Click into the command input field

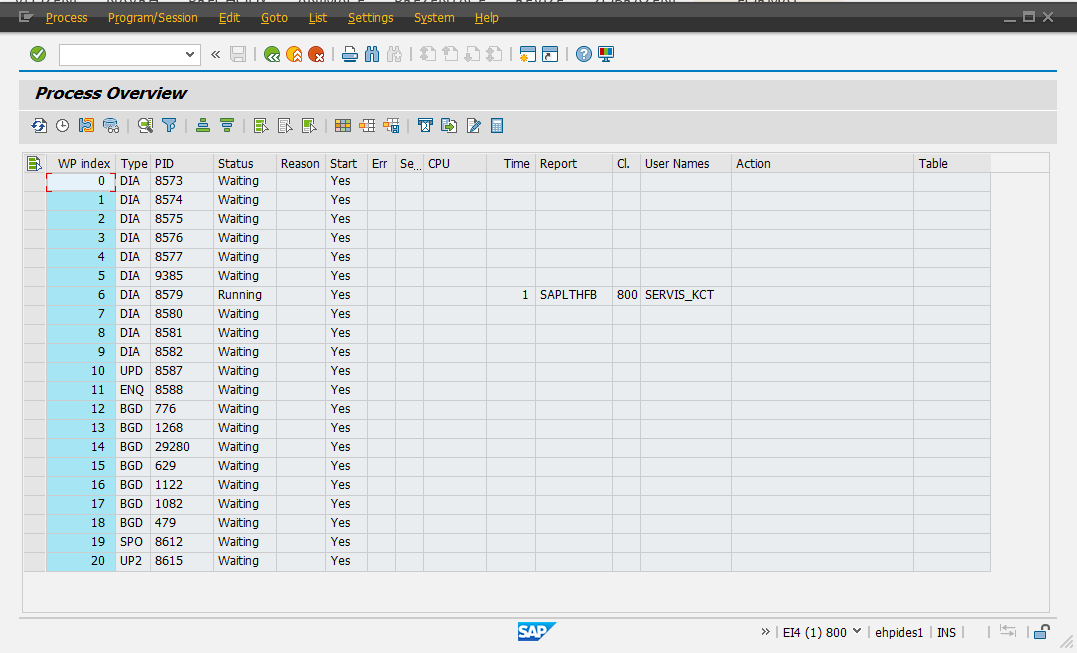point(122,54)
